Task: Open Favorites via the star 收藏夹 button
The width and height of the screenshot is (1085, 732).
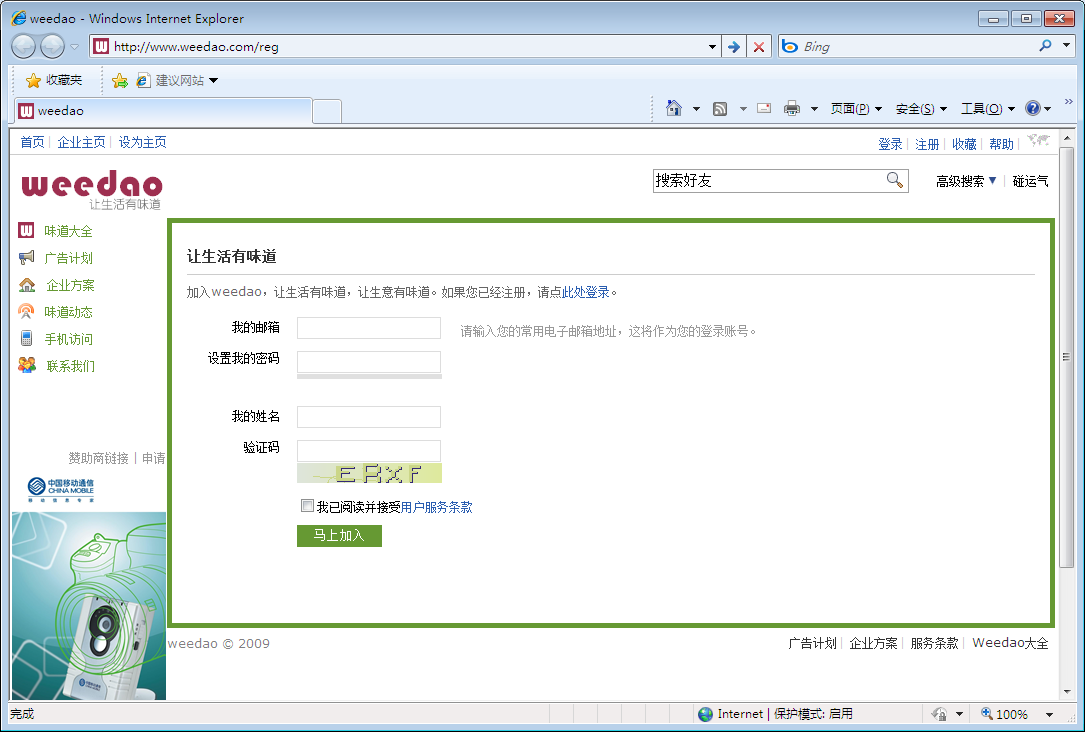Action: (x=54, y=80)
